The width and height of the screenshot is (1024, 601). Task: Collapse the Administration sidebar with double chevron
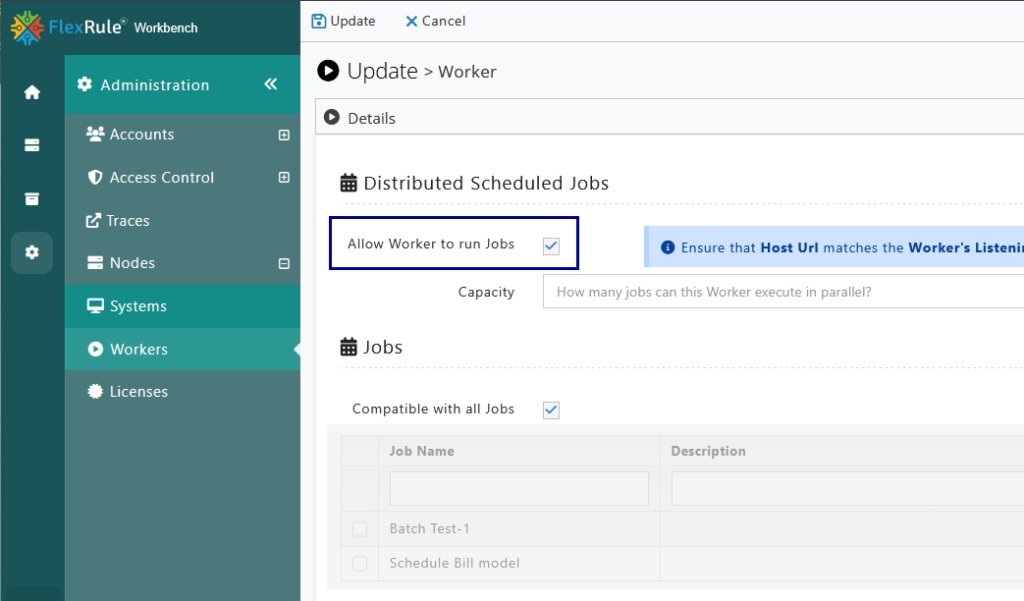(271, 84)
